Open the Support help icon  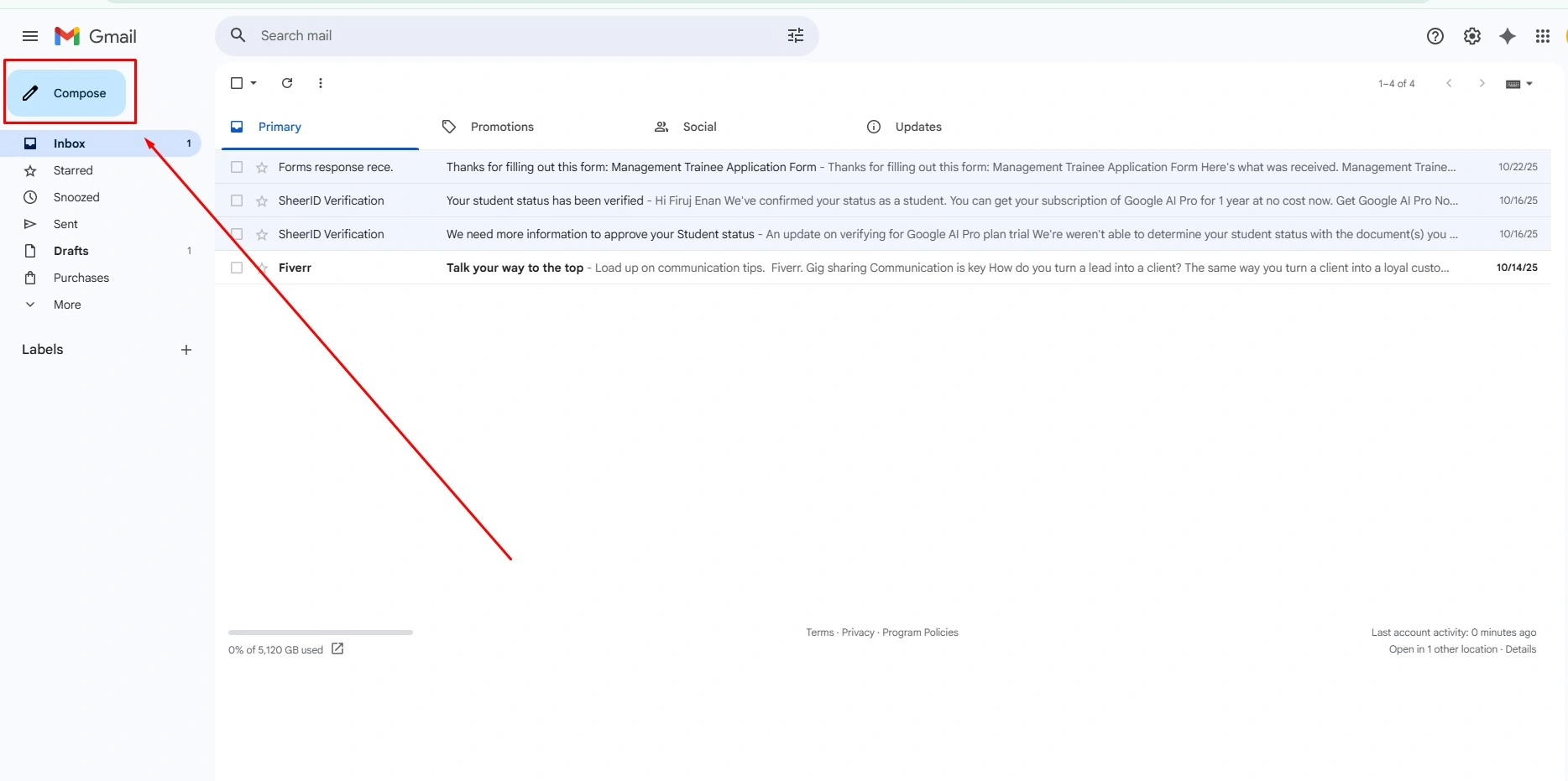click(1435, 36)
